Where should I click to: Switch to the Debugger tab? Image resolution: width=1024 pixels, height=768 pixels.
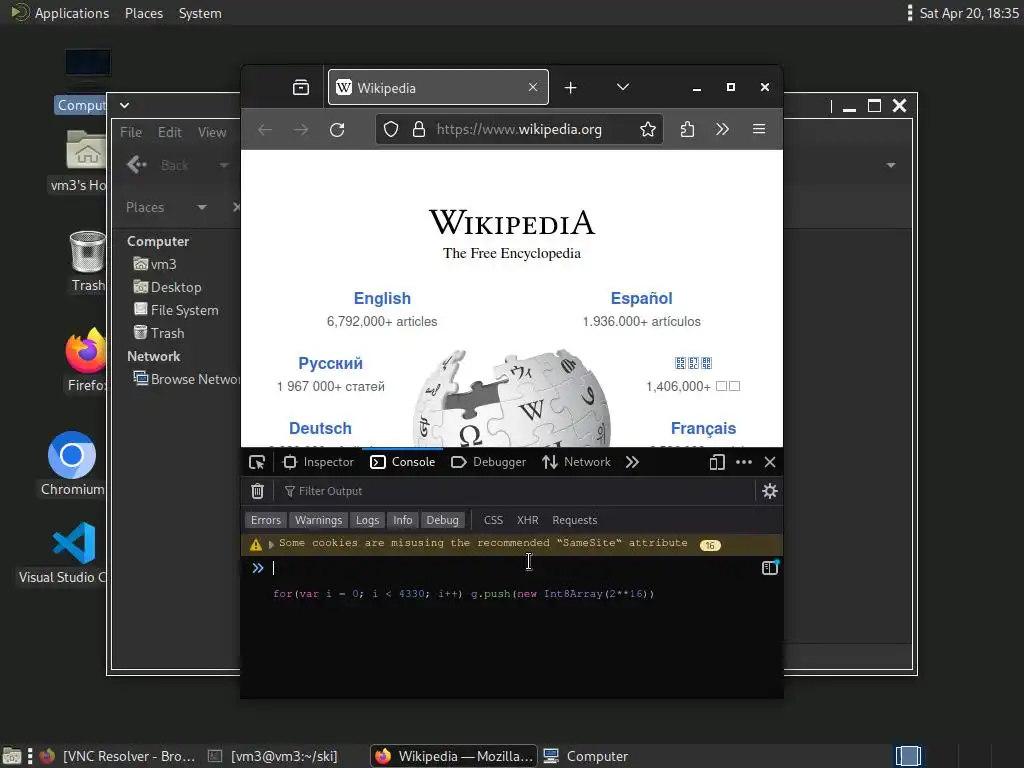click(x=489, y=462)
